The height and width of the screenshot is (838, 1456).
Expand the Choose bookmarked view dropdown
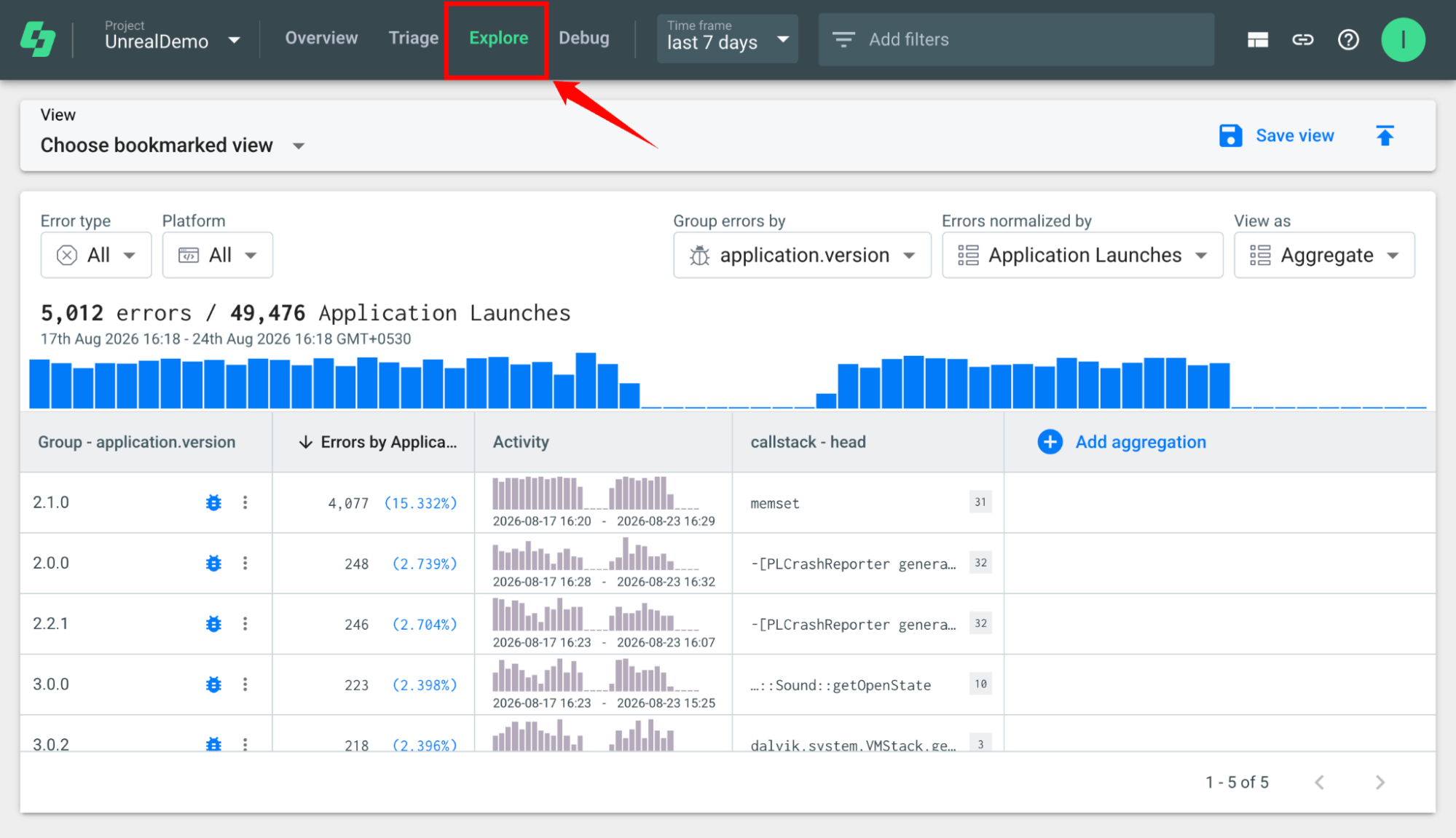173,146
